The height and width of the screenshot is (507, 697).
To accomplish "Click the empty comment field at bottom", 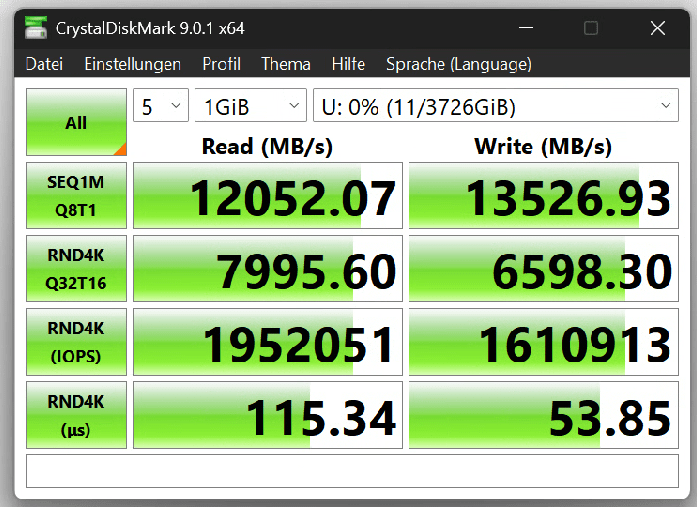I will point(352,471).
